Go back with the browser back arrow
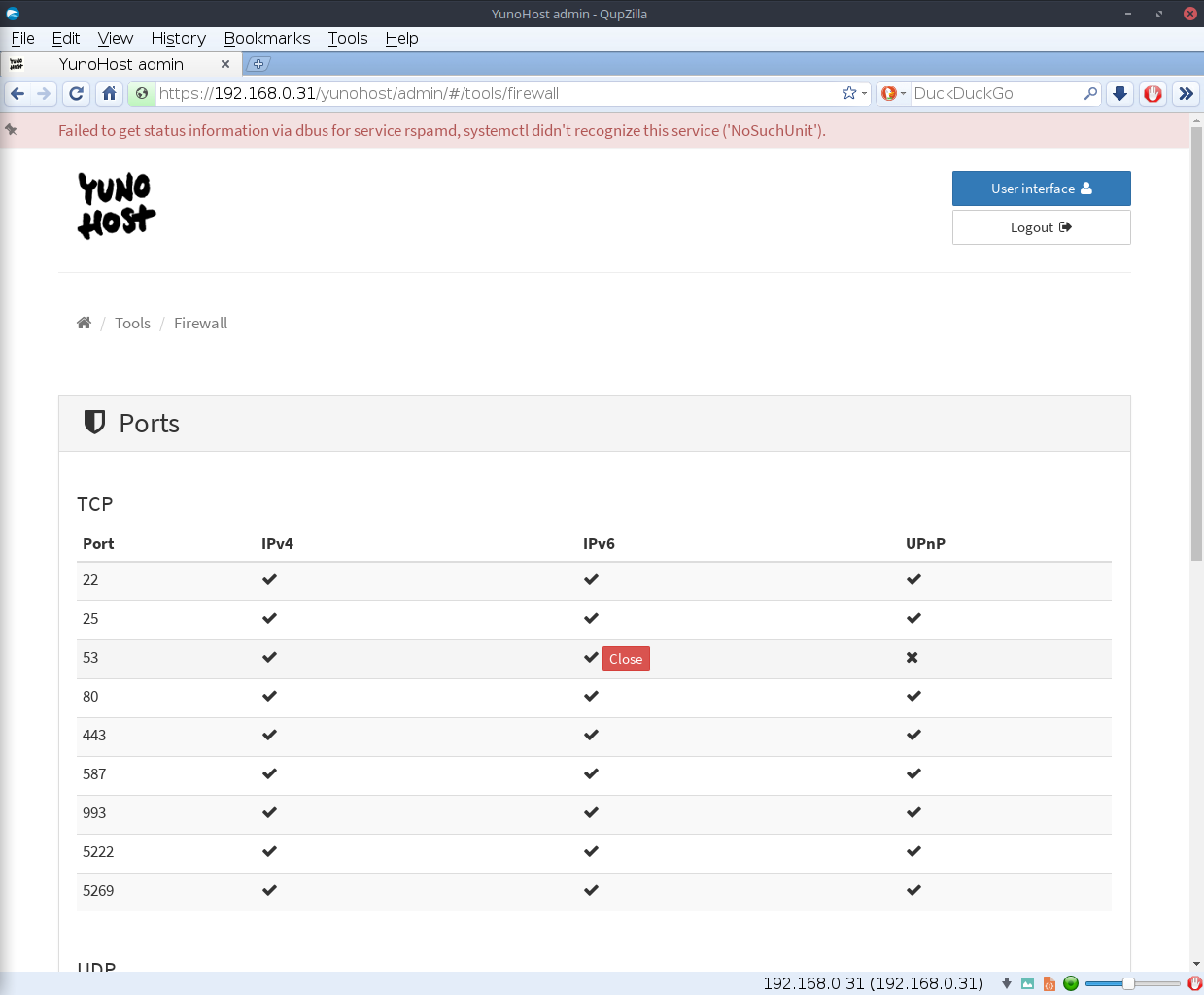The height and width of the screenshot is (995, 1204). [x=17, y=93]
